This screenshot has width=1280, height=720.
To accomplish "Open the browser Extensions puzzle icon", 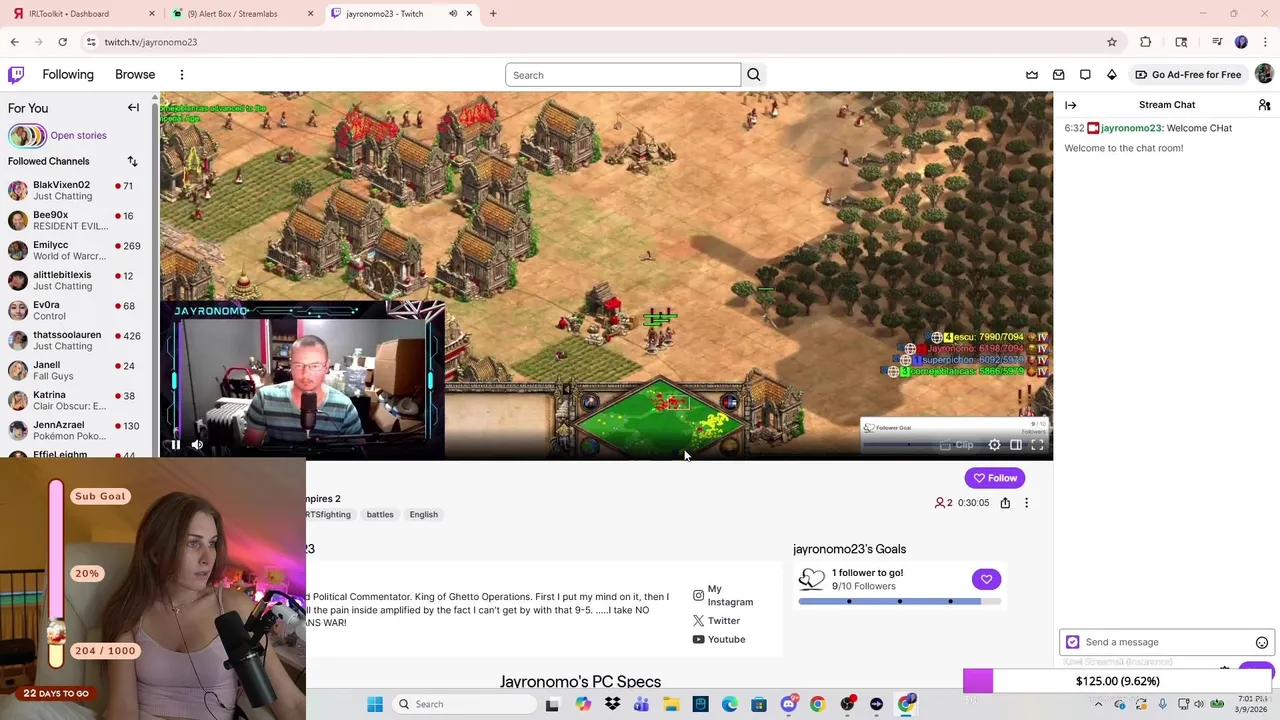I will coord(1146,42).
